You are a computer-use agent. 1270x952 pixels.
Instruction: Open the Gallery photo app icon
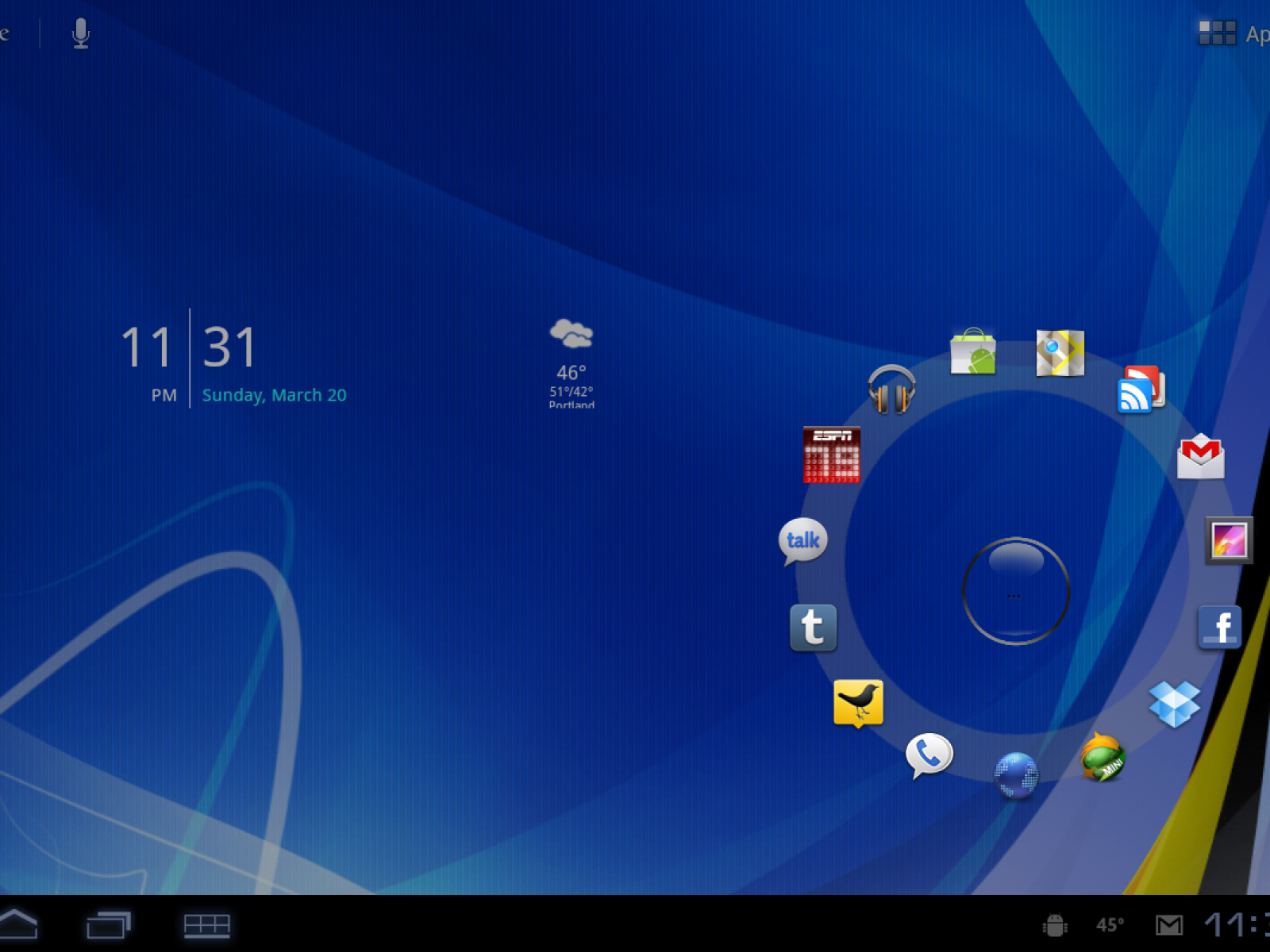(1228, 541)
